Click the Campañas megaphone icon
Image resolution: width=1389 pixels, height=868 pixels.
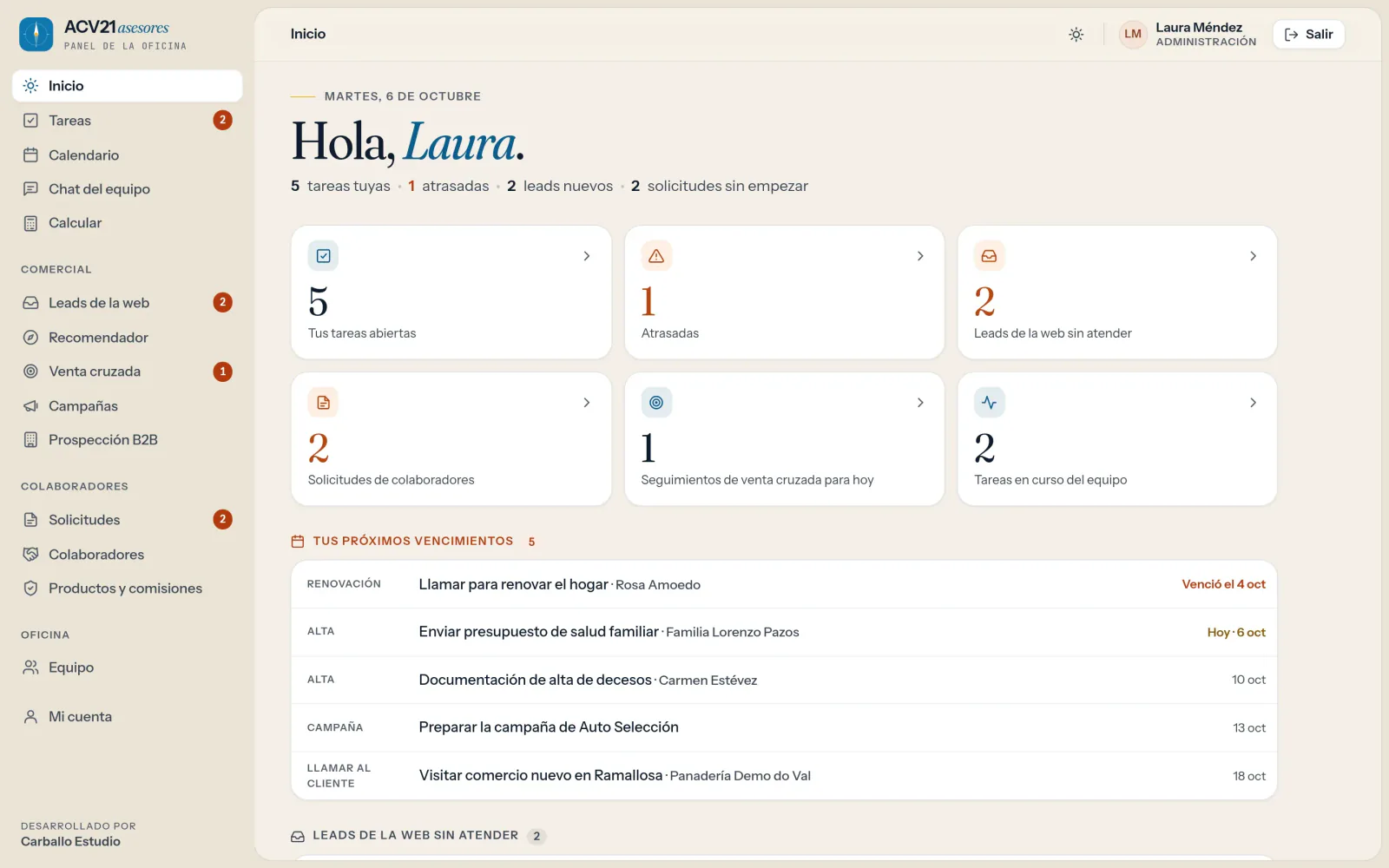30,406
